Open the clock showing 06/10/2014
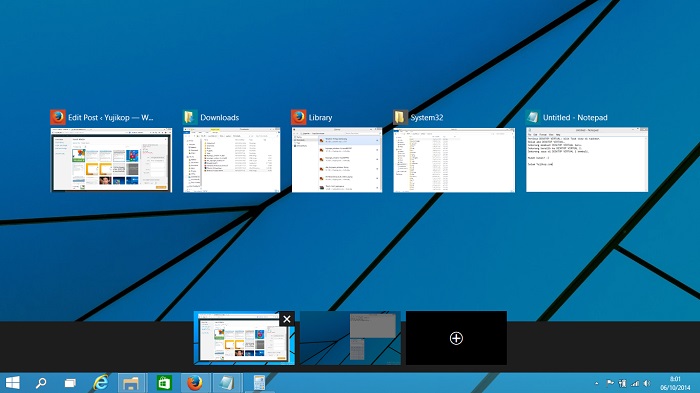This screenshot has height=393, width=700. point(675,383)
